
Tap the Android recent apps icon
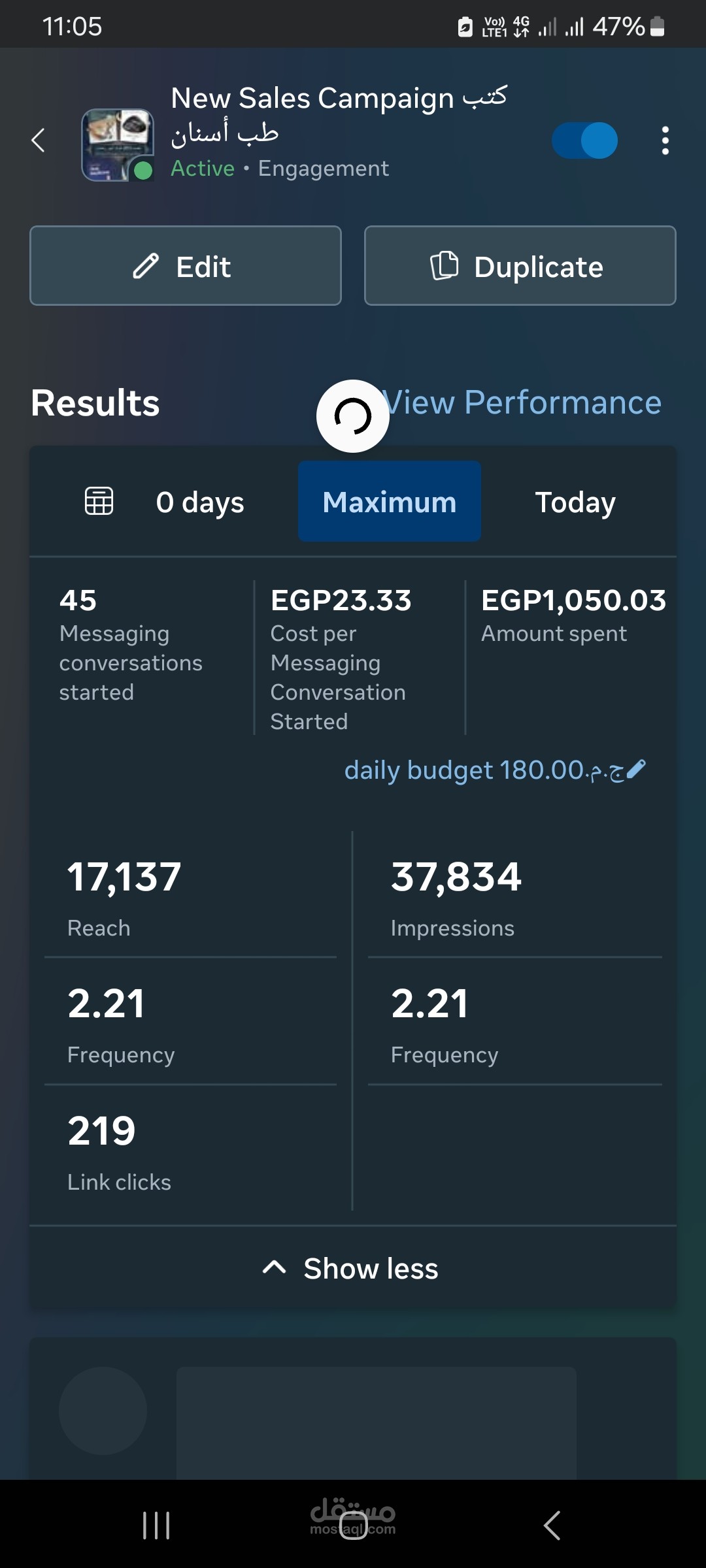pyautogui.click(x=156, y=1526)
